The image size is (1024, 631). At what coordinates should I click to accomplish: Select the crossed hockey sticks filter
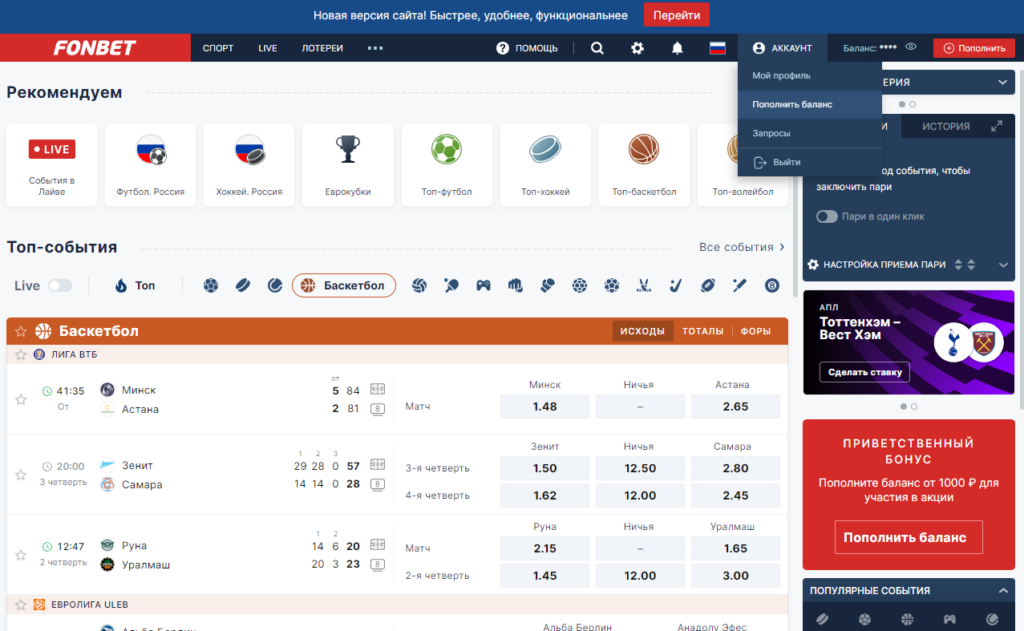[x=644, y=285]
